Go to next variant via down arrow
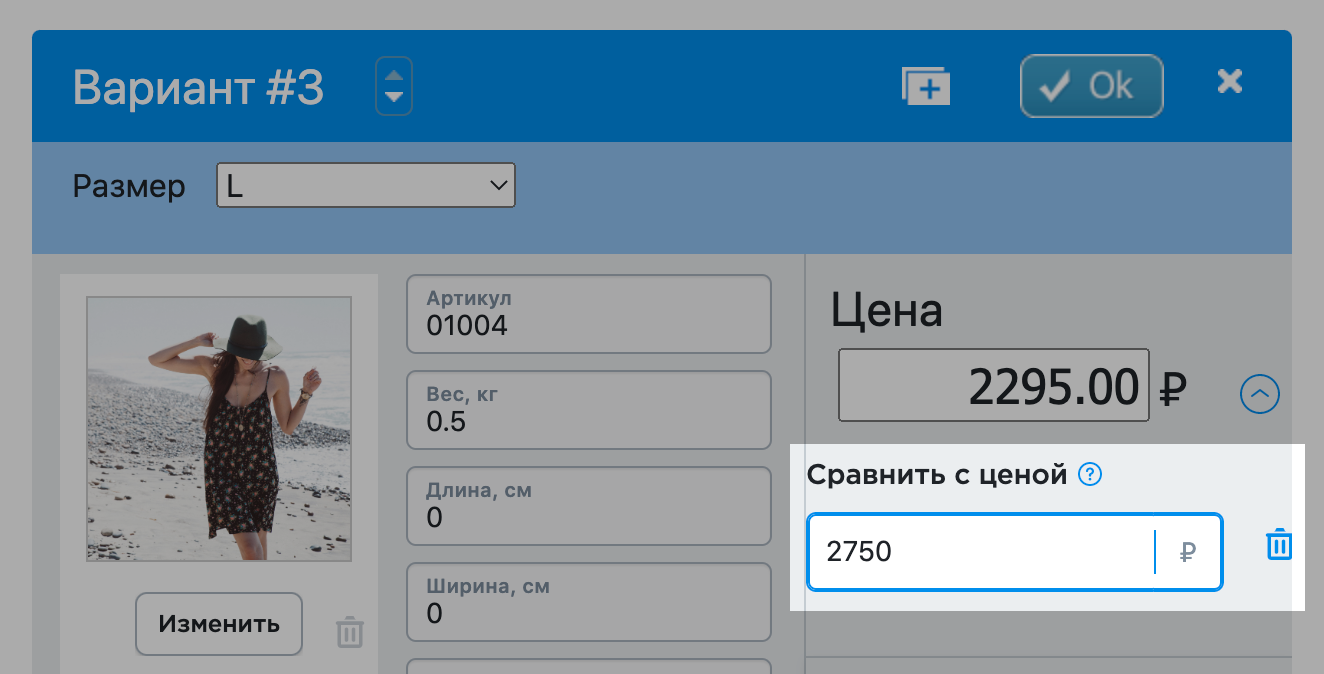1324x674 pixels. click(394, 97)
